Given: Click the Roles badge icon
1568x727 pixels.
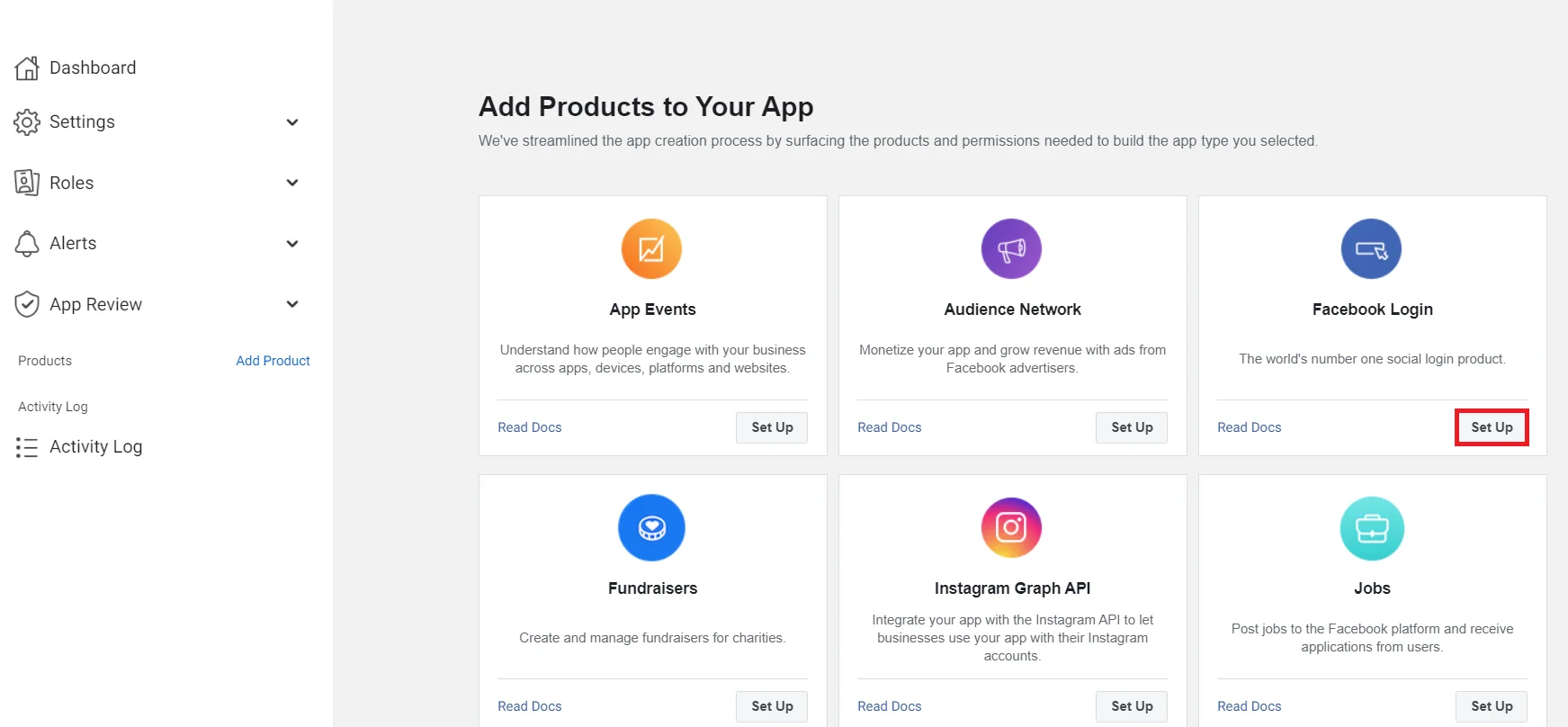Looking at the screenshot, I should 27,182.
